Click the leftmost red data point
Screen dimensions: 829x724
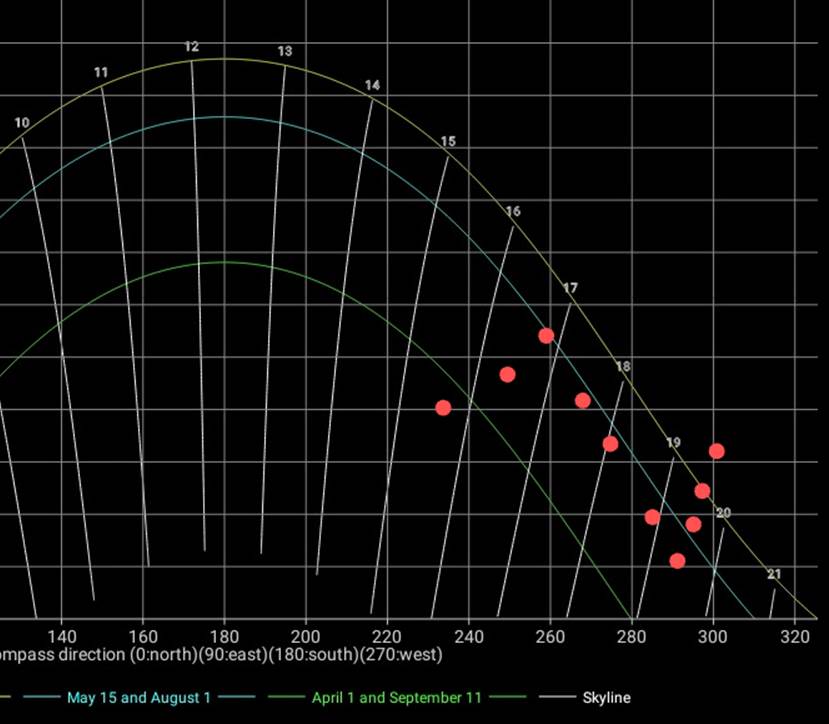click(x=443, y=408)
